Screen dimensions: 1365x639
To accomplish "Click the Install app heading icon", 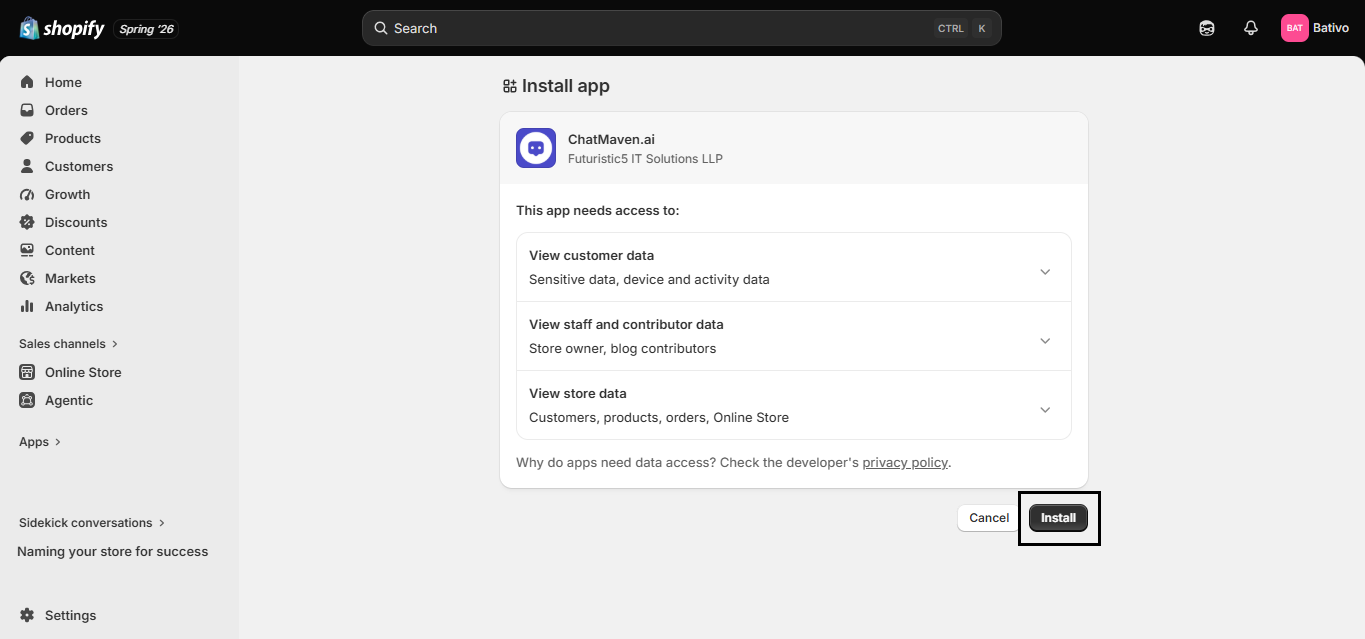I will [509, 86].
